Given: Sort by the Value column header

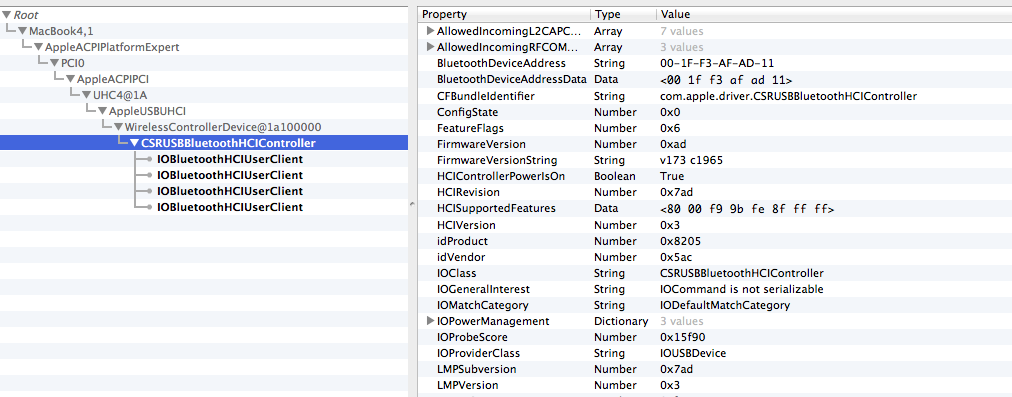Looking at the screenshot, I should (x=834, y=14).
